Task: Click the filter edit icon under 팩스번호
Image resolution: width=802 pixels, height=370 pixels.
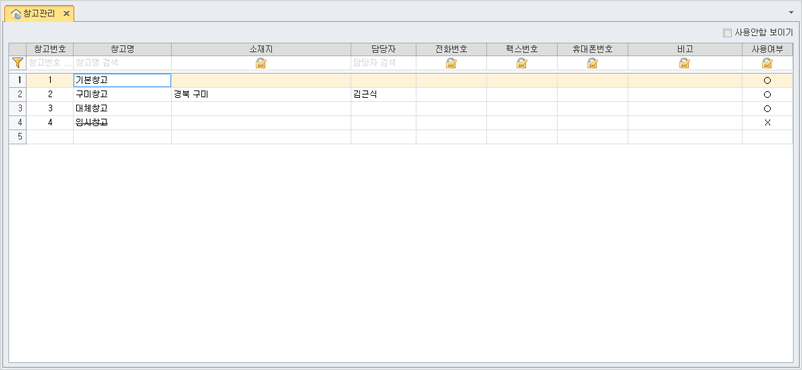Action: [x=522, y=63]
